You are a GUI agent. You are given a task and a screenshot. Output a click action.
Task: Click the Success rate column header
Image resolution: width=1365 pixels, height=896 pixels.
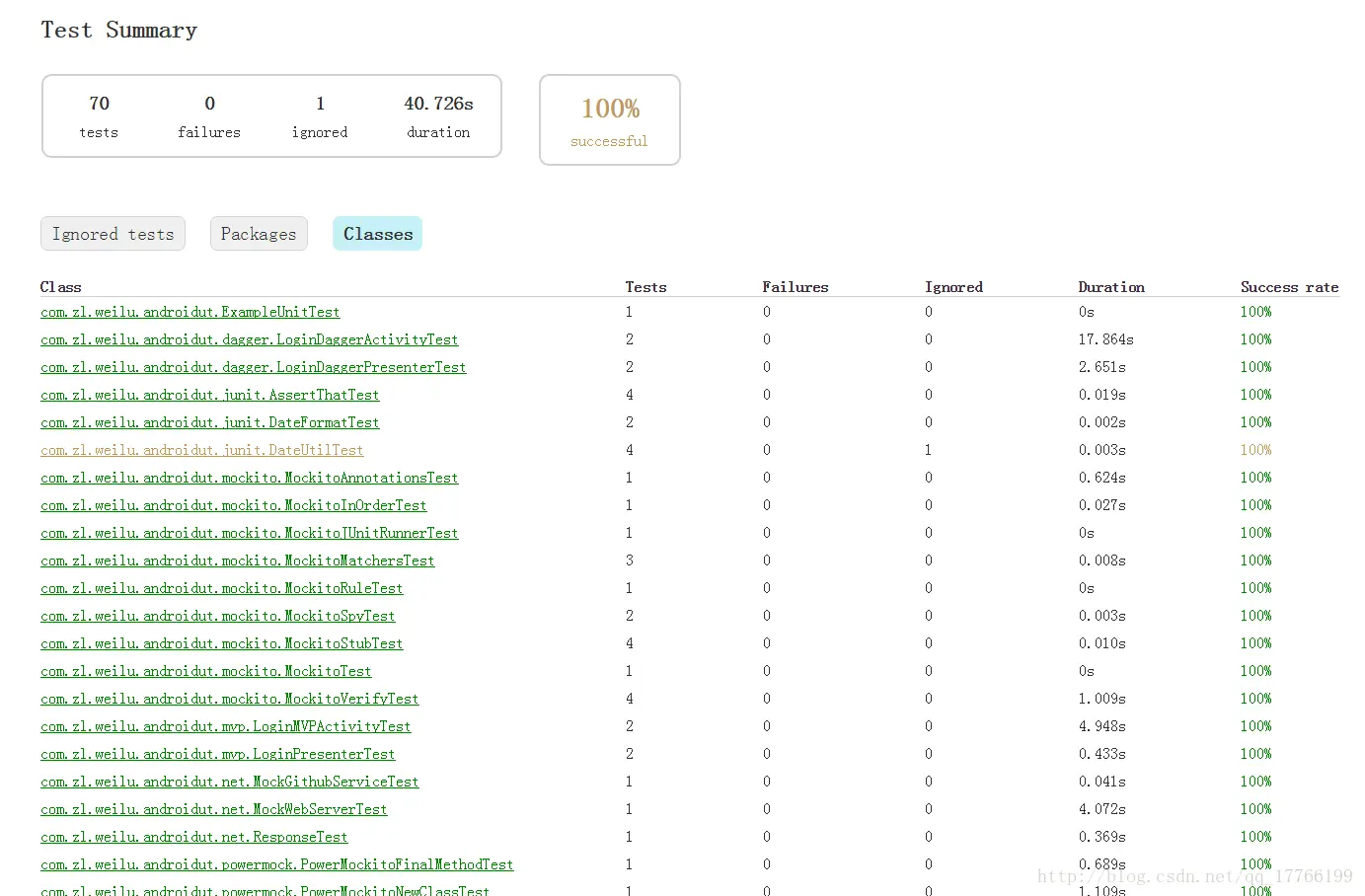point(1289,287)
